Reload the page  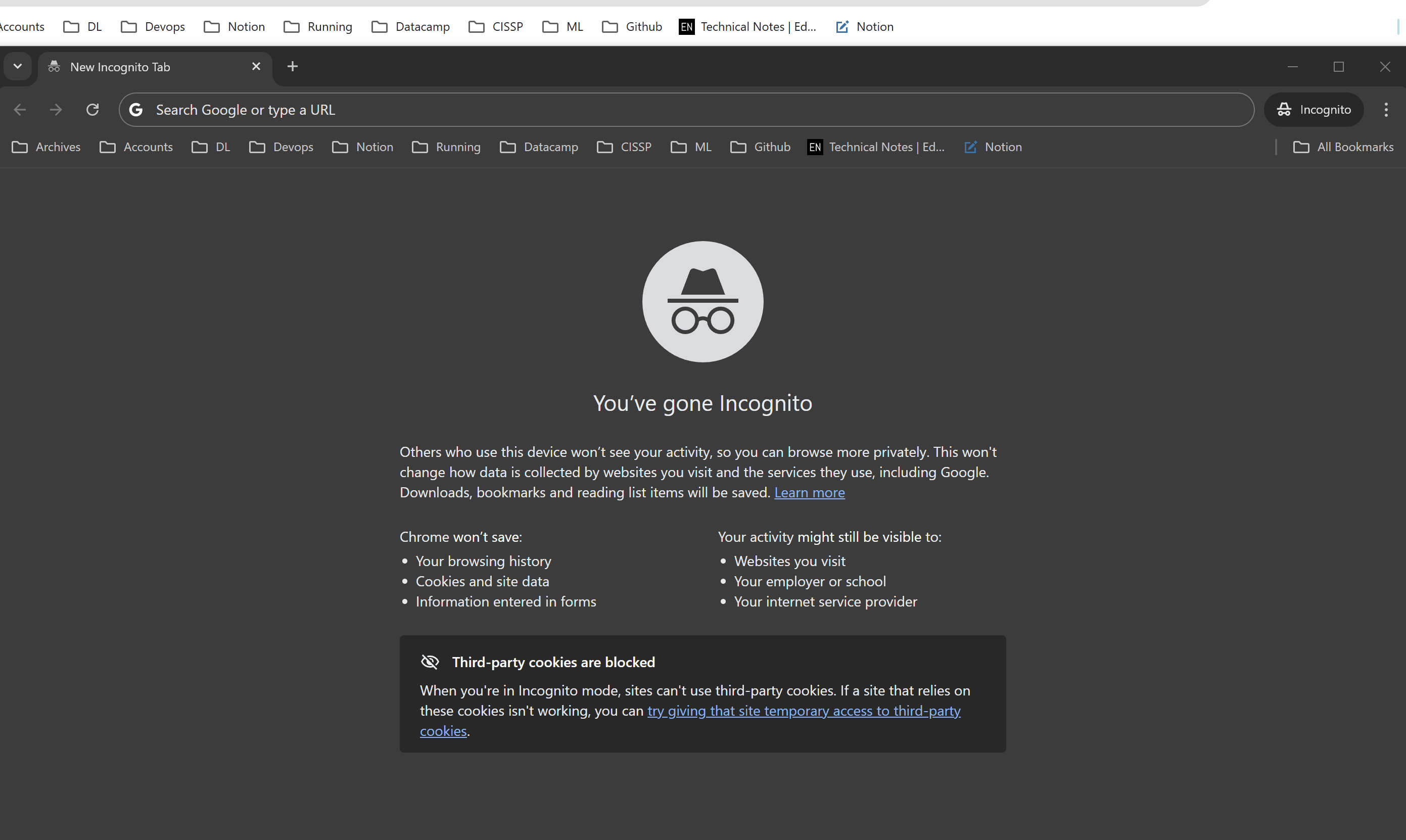pyautogui.click(x=92, y=110)
